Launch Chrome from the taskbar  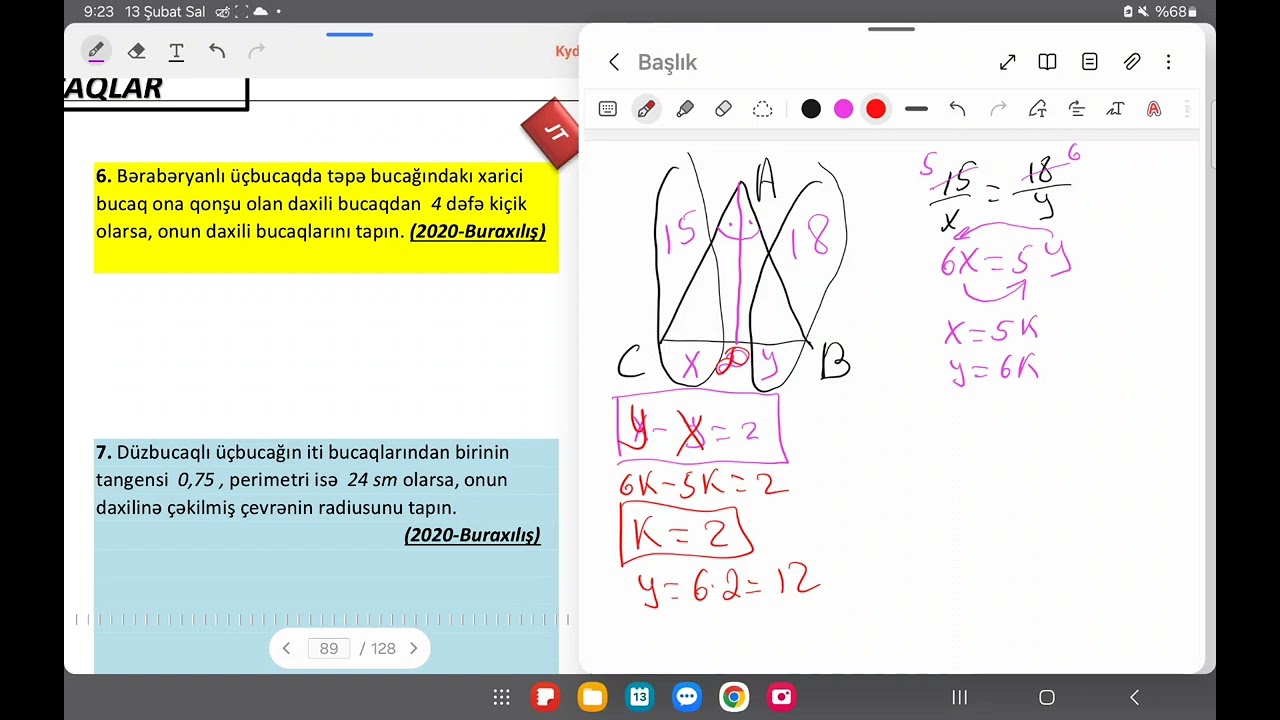tap(734, 697)
